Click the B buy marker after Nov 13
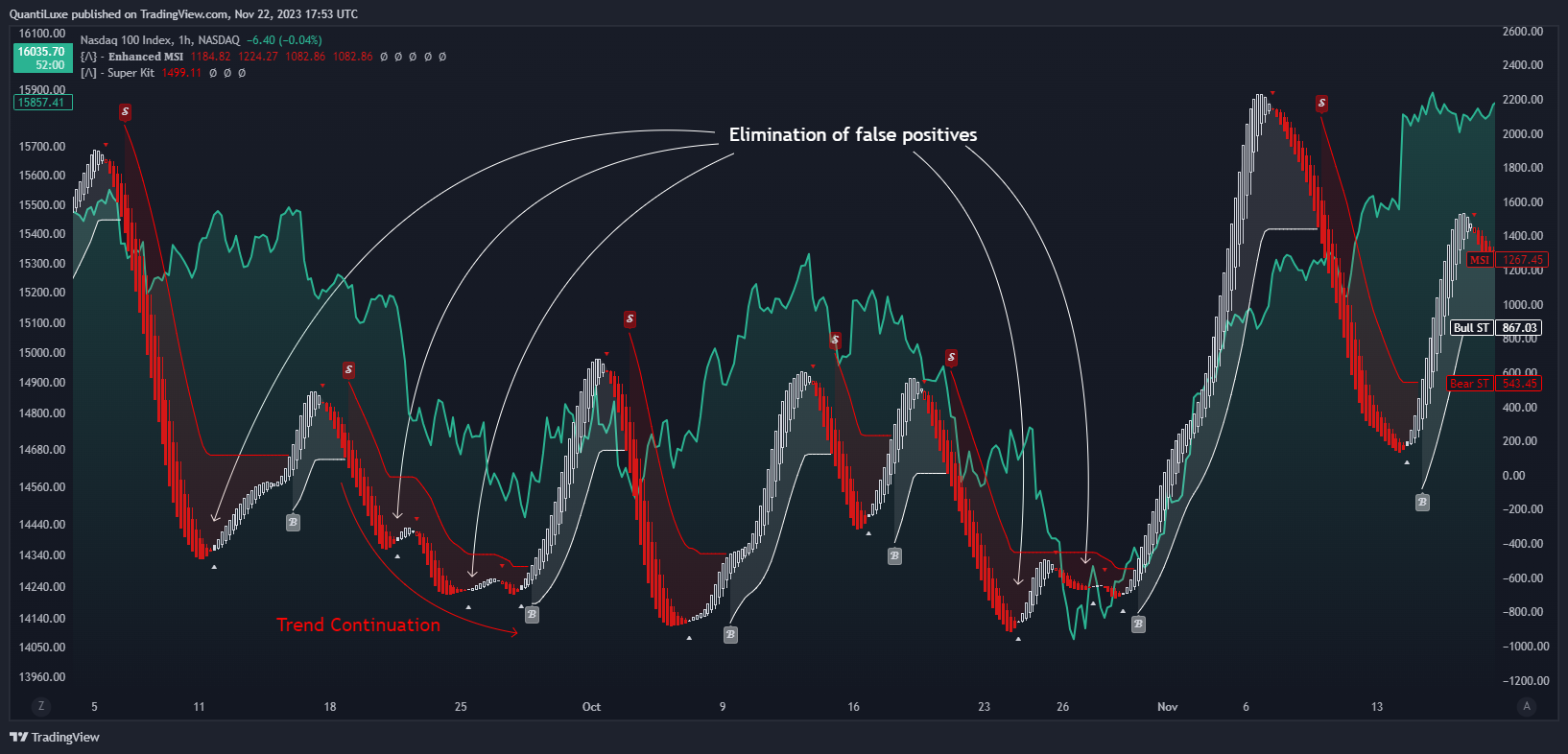Image resolution: width=1568 pixels, height=754 pixels. coord(1422,502)
